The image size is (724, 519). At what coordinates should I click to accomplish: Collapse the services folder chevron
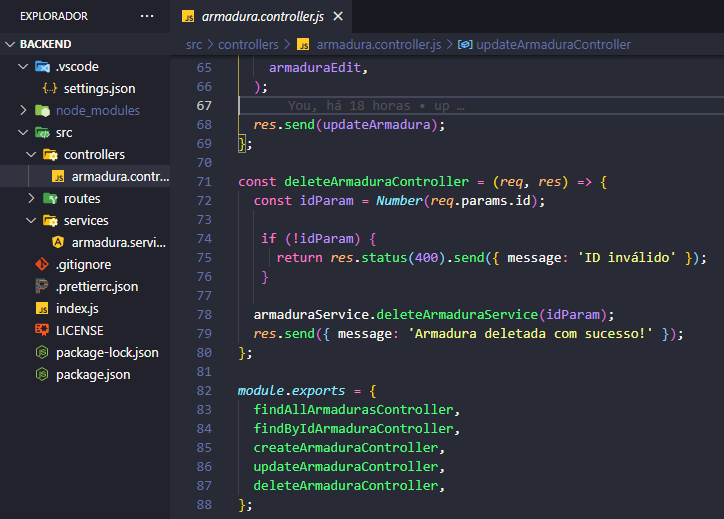click(31, 220)
